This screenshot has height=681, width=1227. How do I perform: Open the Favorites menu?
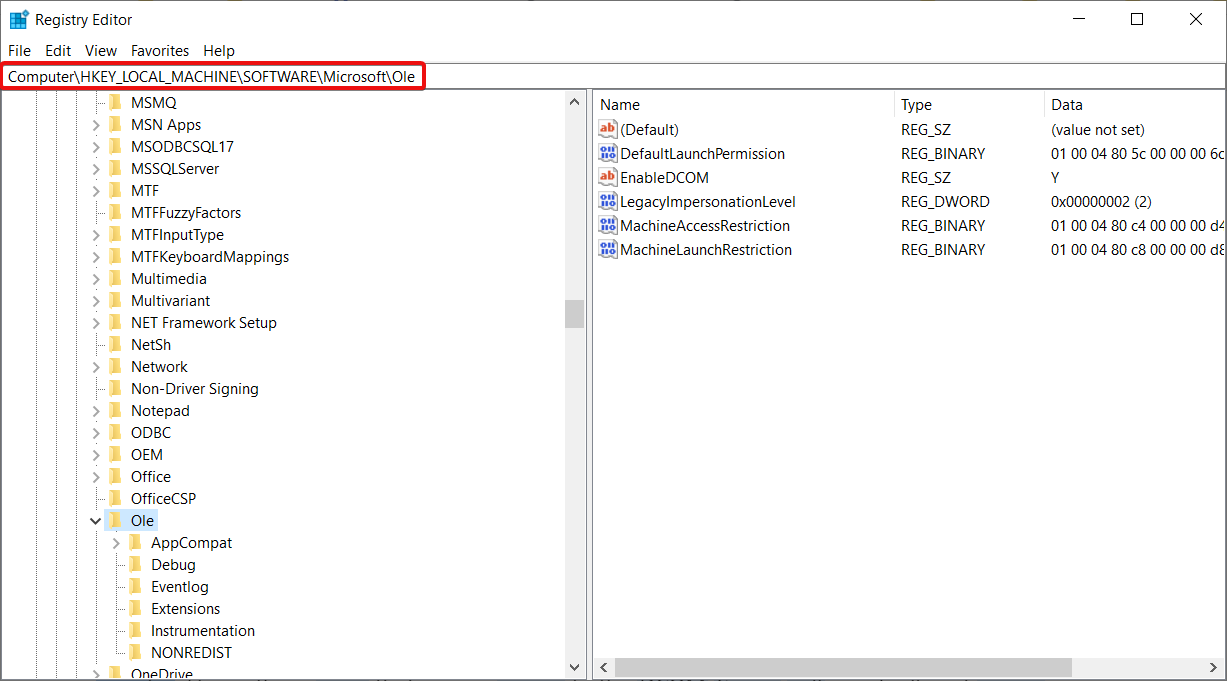[160, 50]
